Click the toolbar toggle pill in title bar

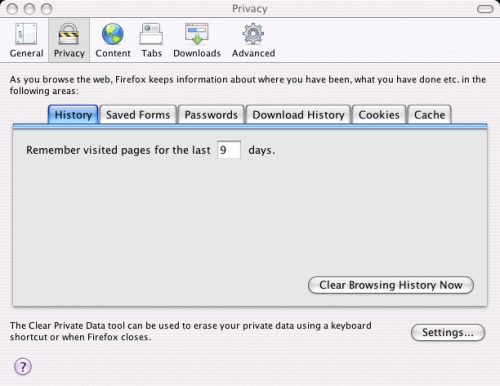(x=485, y=9)
